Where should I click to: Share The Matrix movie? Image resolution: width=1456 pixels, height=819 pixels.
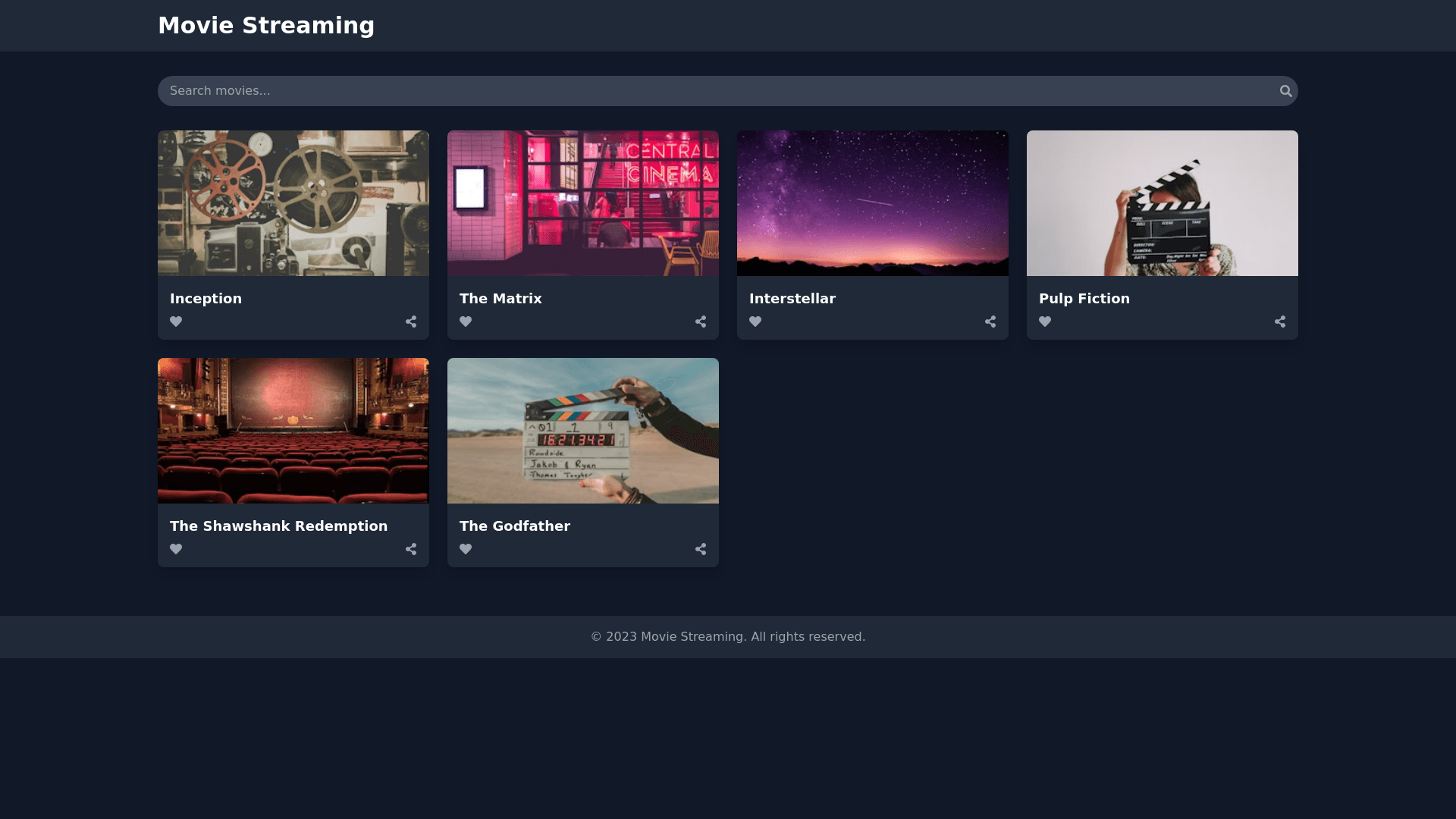701,322
